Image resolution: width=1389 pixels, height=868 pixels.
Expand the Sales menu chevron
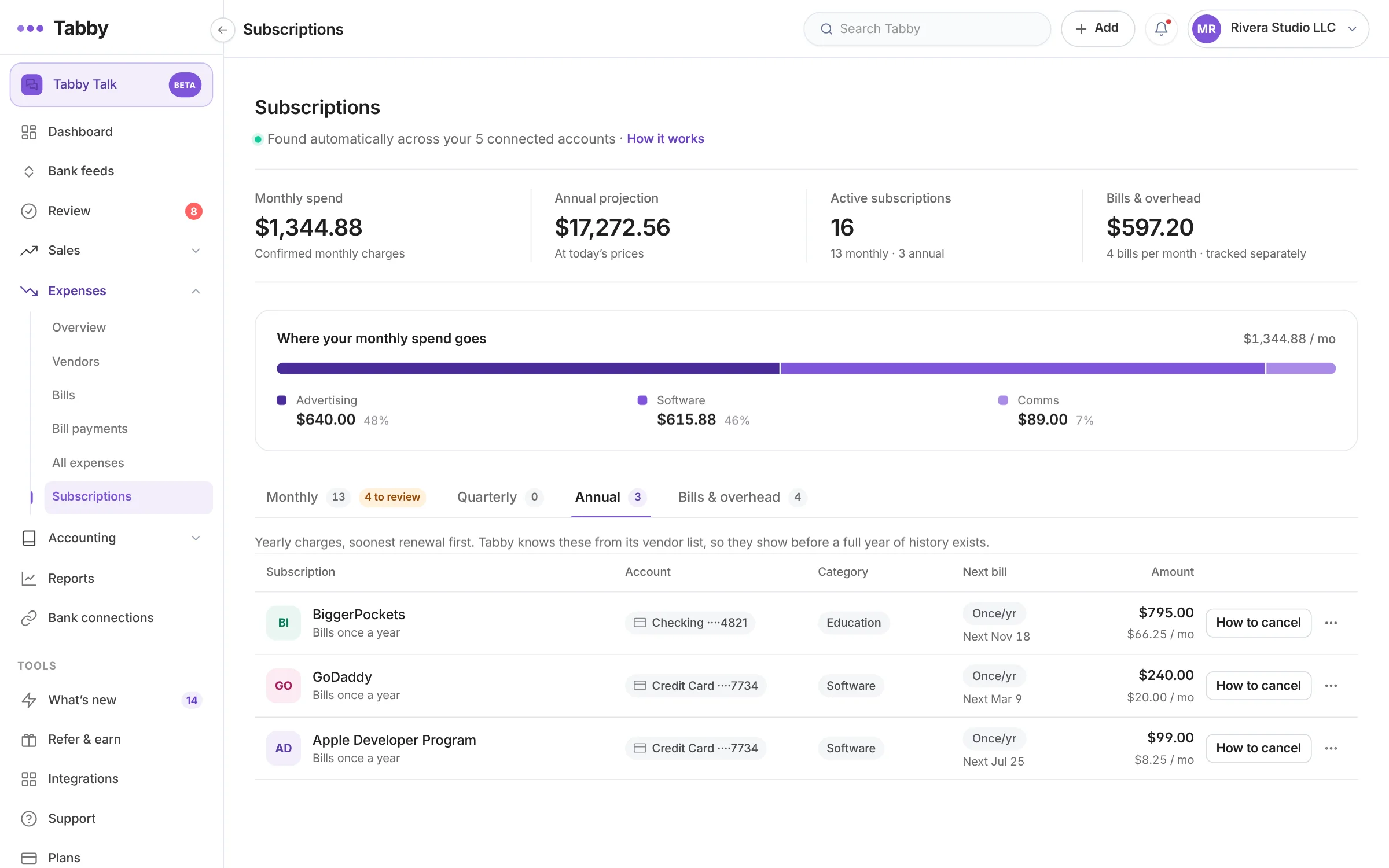(x=196, y=251)
